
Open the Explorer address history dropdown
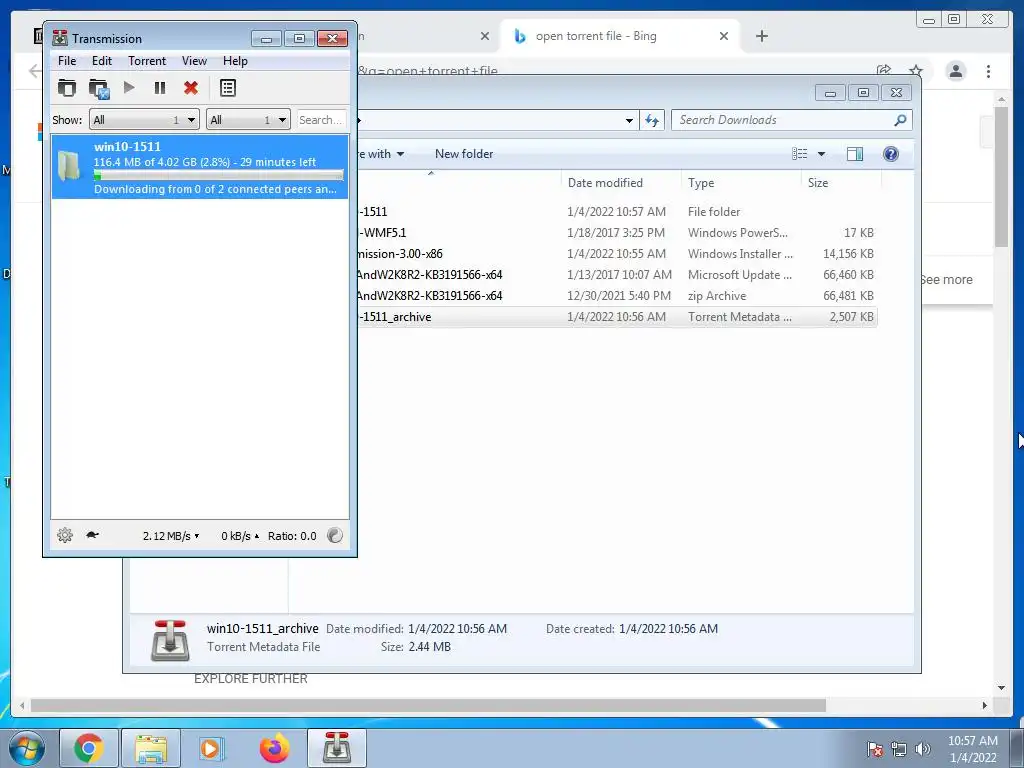click(x=629, y=120)
